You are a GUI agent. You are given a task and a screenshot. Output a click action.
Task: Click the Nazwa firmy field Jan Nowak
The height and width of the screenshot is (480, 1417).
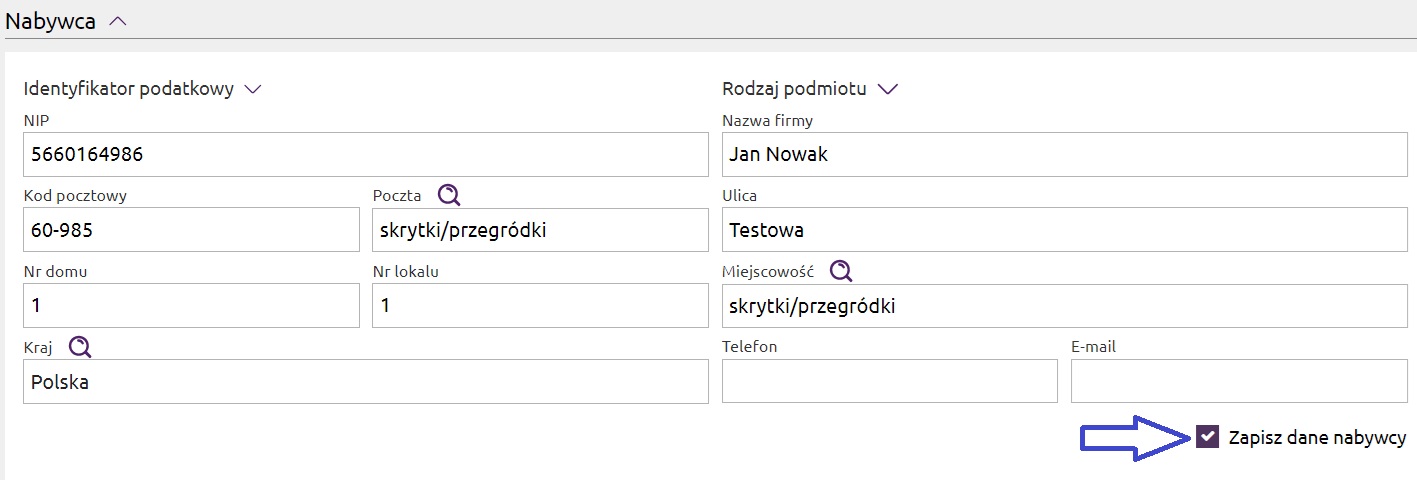(x=1064, y=155)
